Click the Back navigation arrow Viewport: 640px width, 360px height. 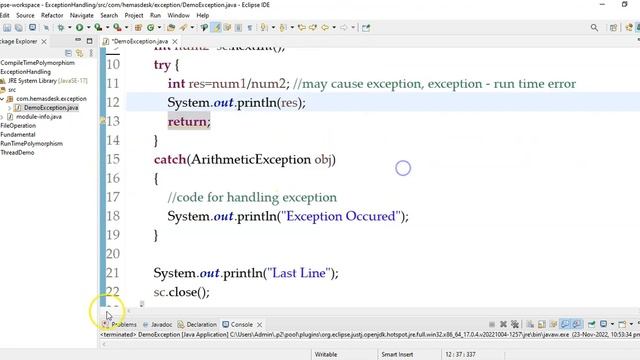pyautogui.click(x=325, y=28)
